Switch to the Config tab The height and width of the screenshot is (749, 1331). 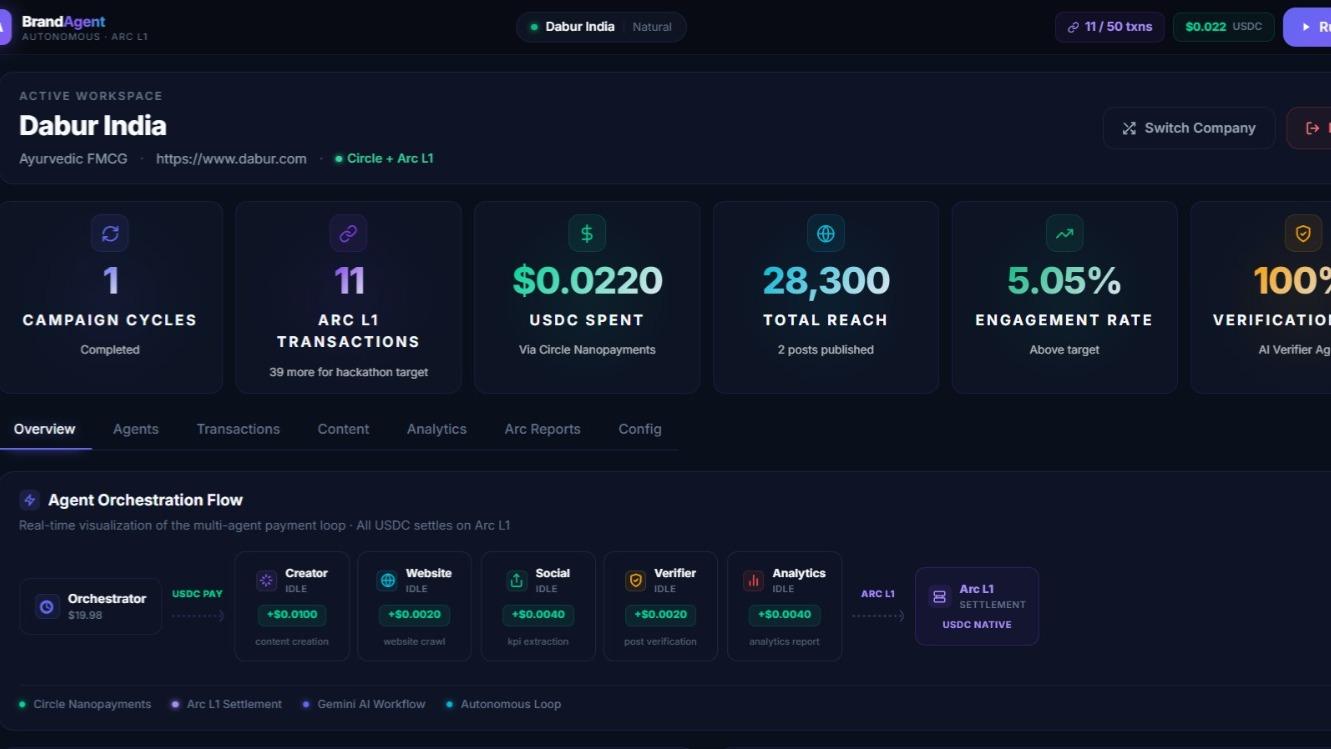tap(640, 429)
